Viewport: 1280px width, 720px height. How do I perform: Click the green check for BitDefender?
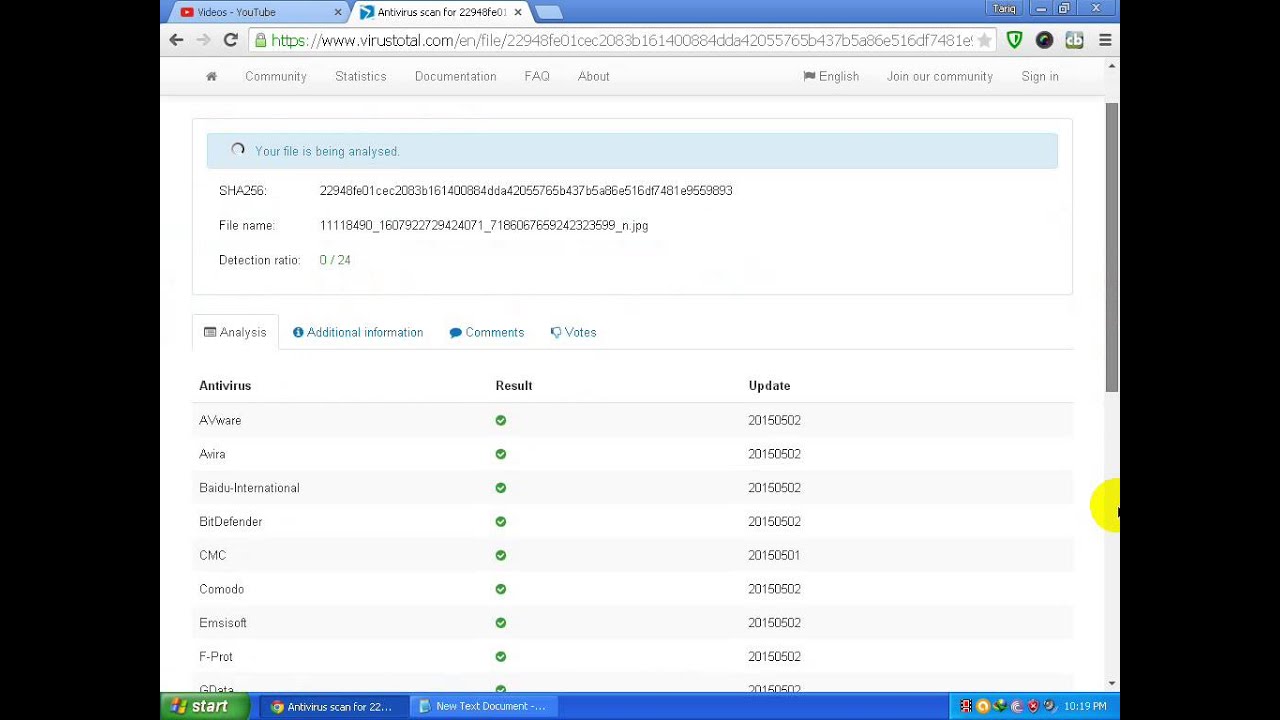click(501, 522)
